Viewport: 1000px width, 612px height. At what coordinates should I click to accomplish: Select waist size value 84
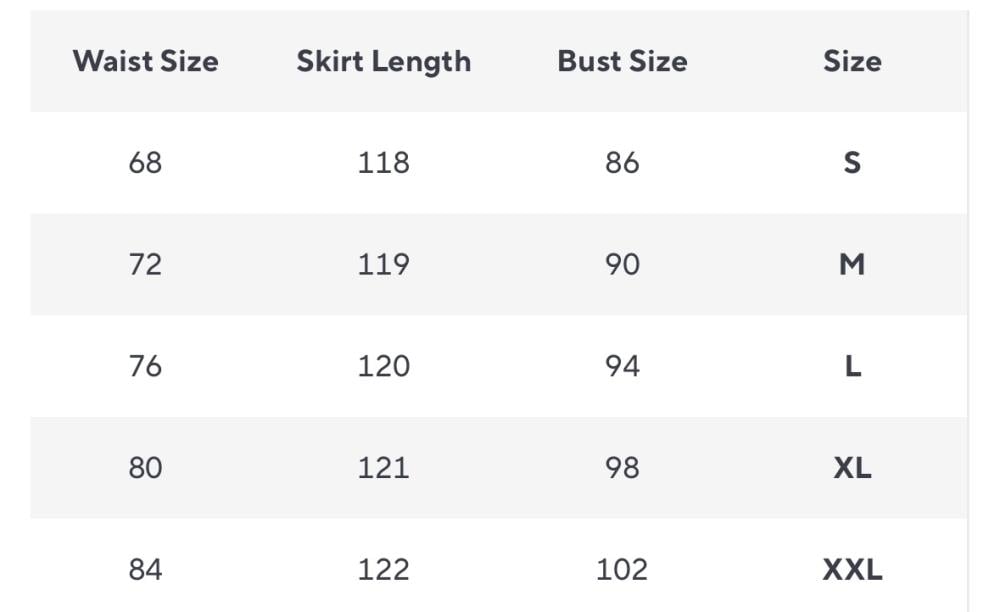click(145, 569)
